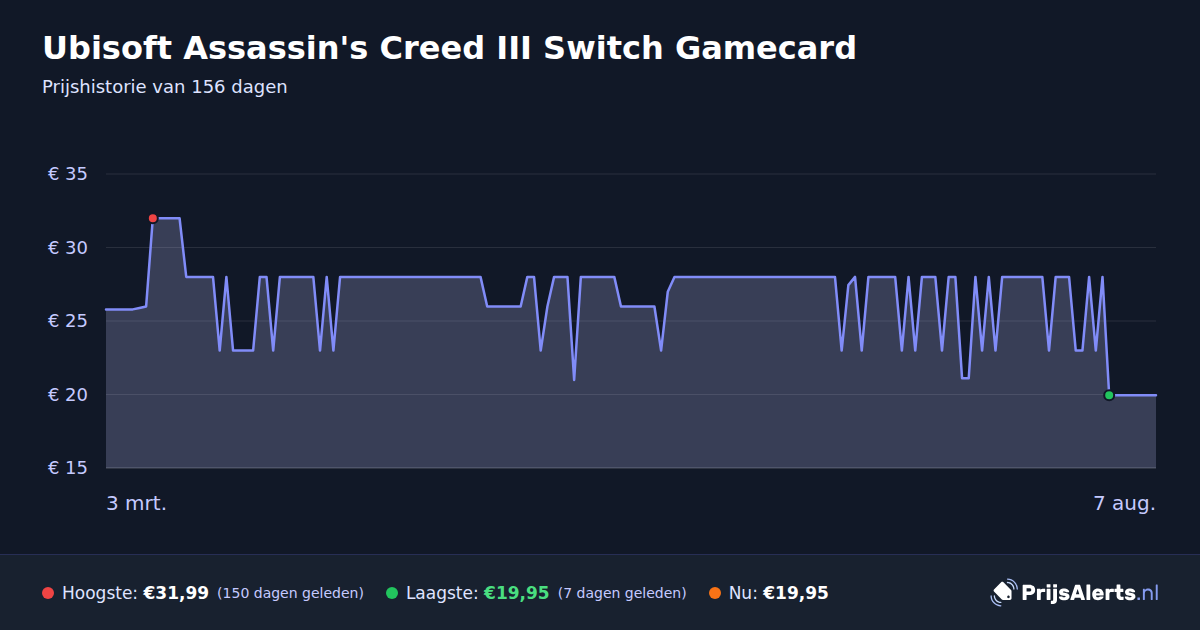Click the orange dot beside Nu
The image size is (1200, 630).
point(715,593)
